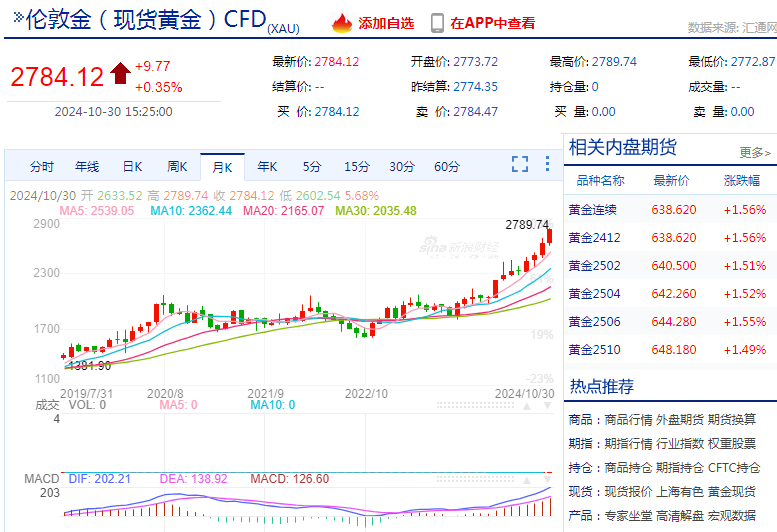Click the DEA: 138.92 indicator value
Image resolution: width=777 pixels, height=532 pixels.
(194, 479)
